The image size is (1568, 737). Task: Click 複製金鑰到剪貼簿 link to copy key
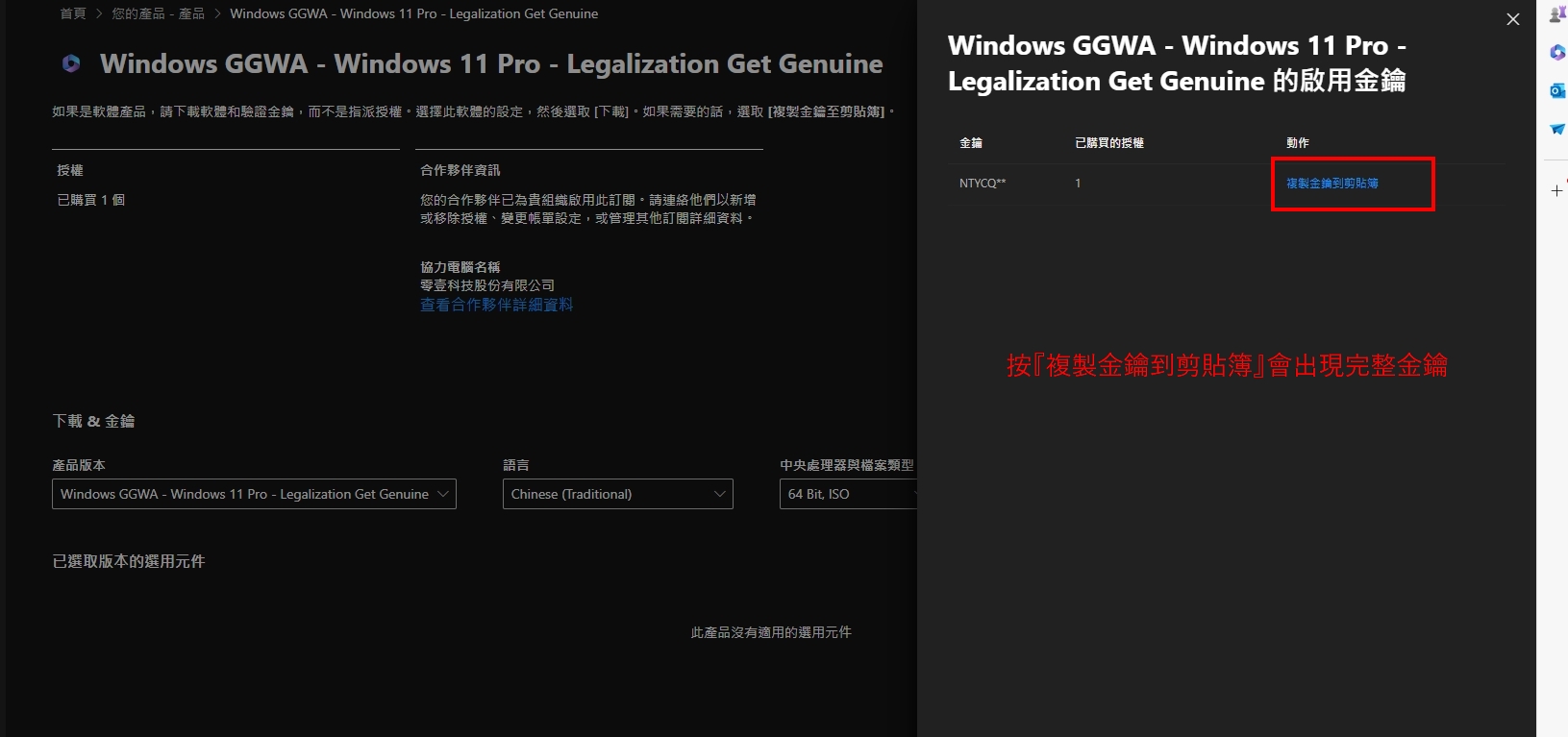click(x=1332, y=183)
